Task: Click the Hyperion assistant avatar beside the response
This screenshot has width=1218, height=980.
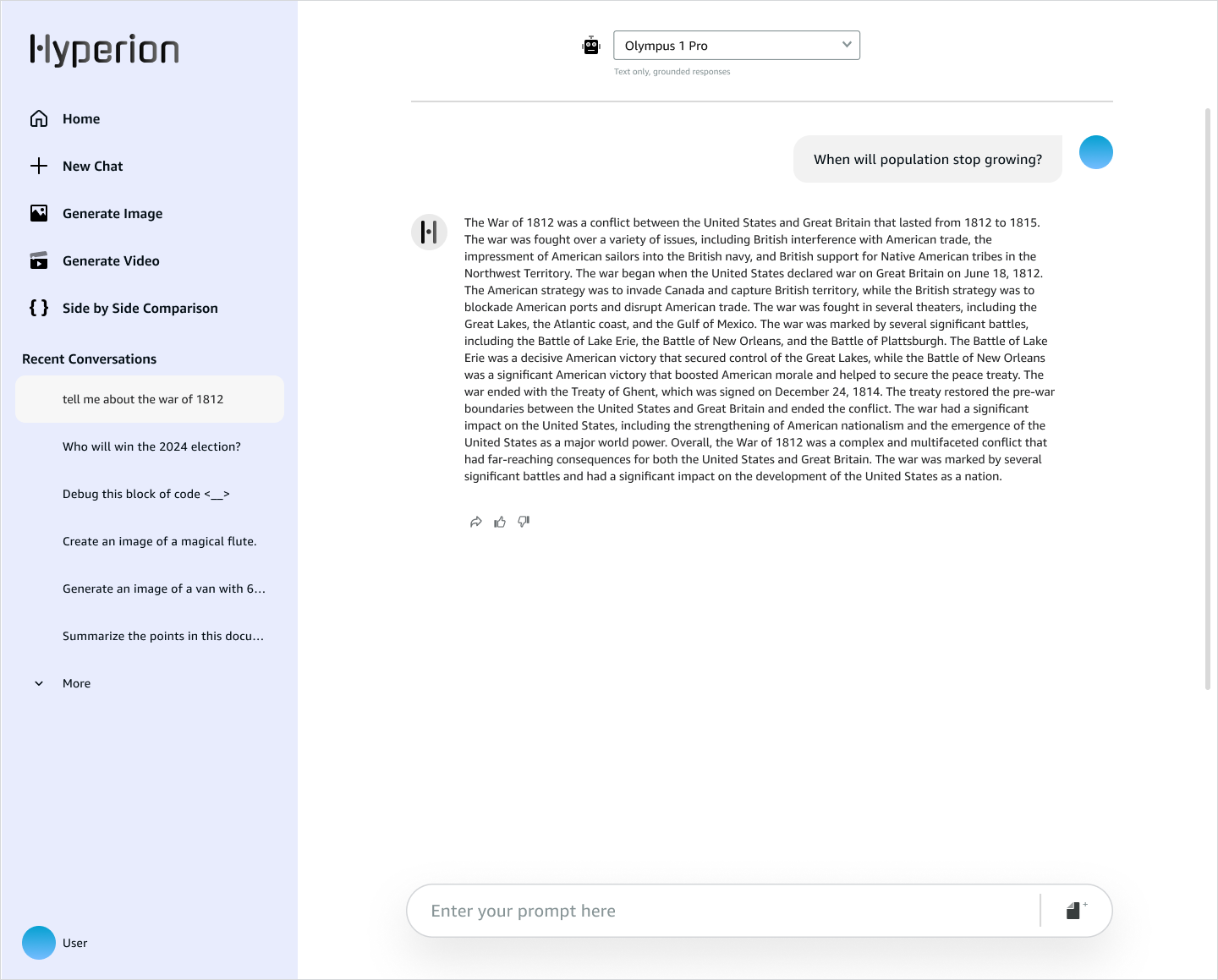Action: (429, 232)
